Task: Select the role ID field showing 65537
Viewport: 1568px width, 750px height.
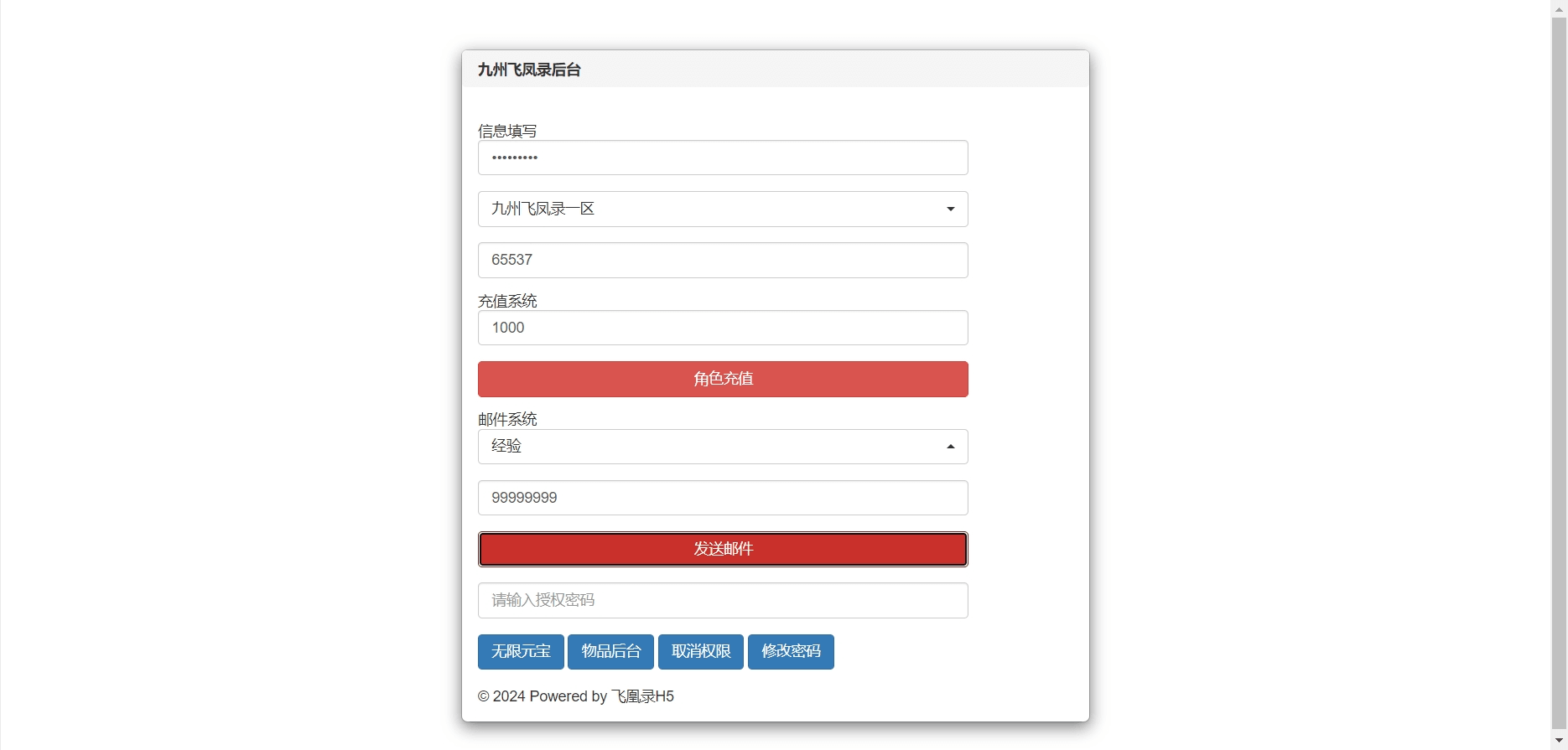Action: 722,260
